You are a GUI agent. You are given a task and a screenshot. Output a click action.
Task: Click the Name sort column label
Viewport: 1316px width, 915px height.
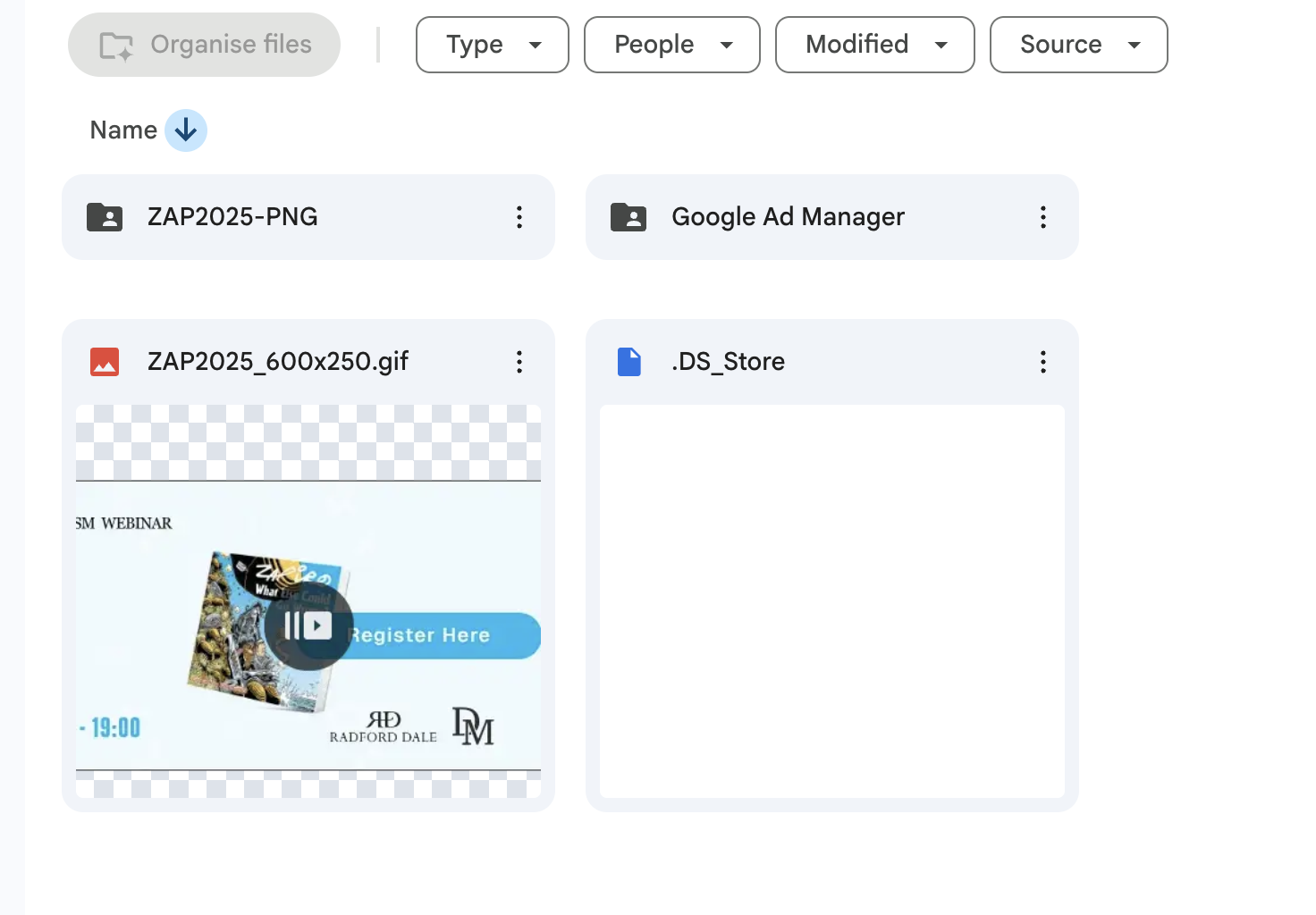coord(123,130)
